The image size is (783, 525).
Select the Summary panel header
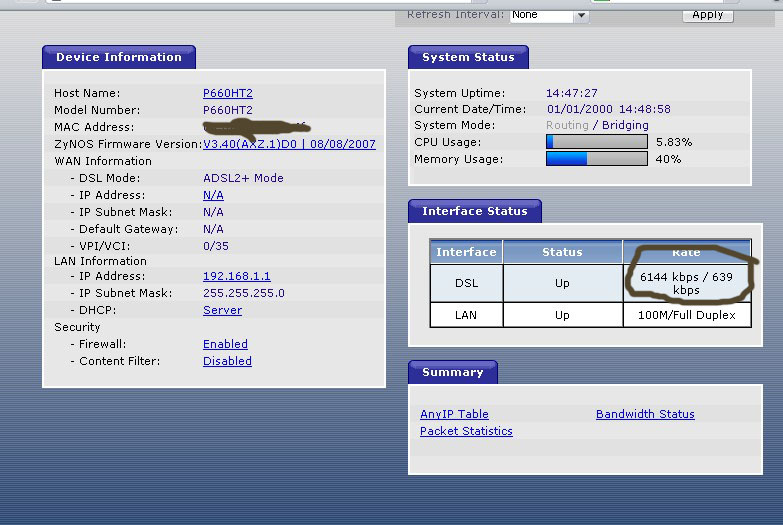pos(452,372)
